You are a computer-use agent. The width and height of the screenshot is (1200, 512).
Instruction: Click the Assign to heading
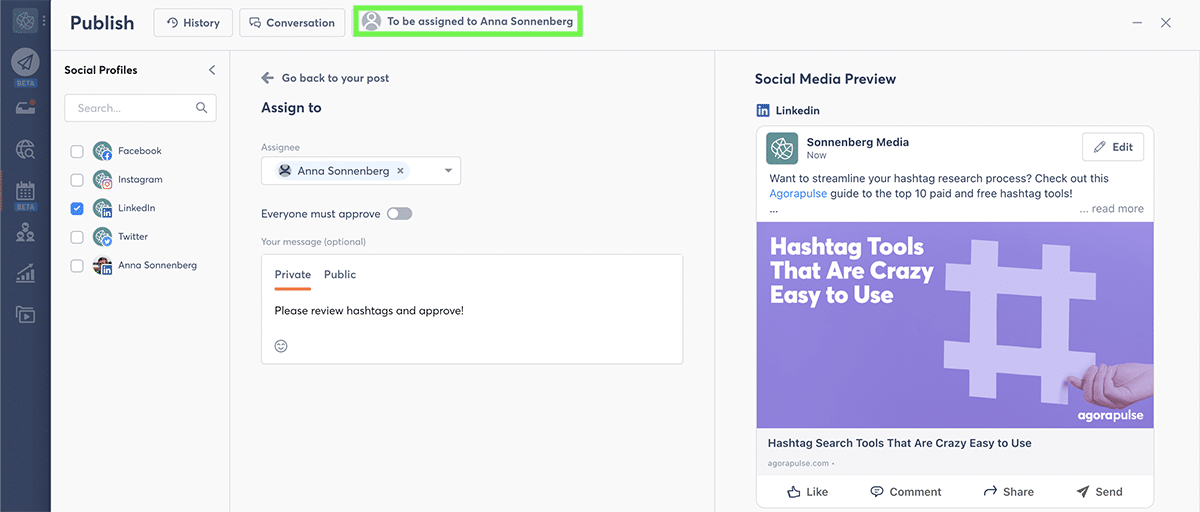[291, 108]
